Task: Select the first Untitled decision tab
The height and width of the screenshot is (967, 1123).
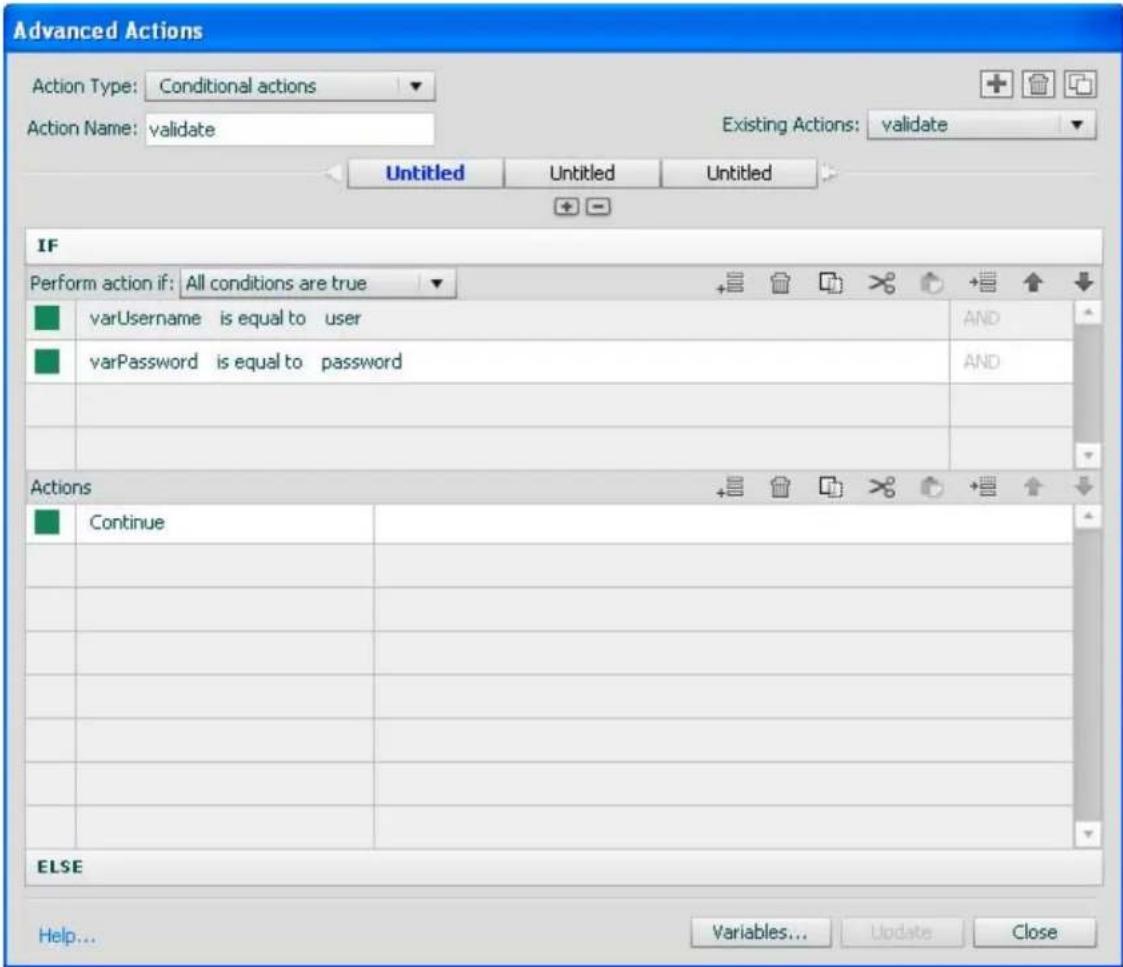Action: [425, 173]
